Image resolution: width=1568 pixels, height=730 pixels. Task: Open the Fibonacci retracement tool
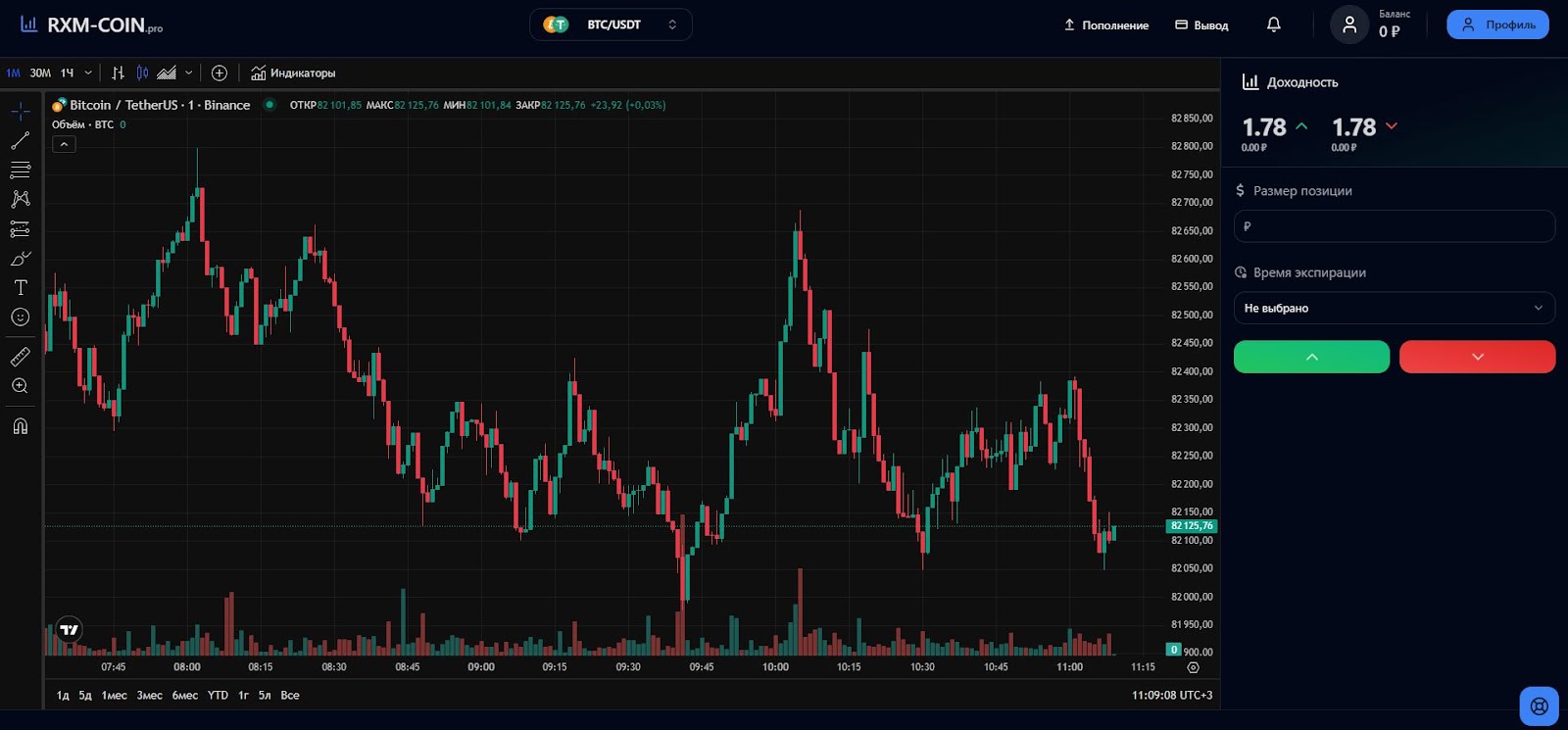pyautogui.click(x=20, y=170)
